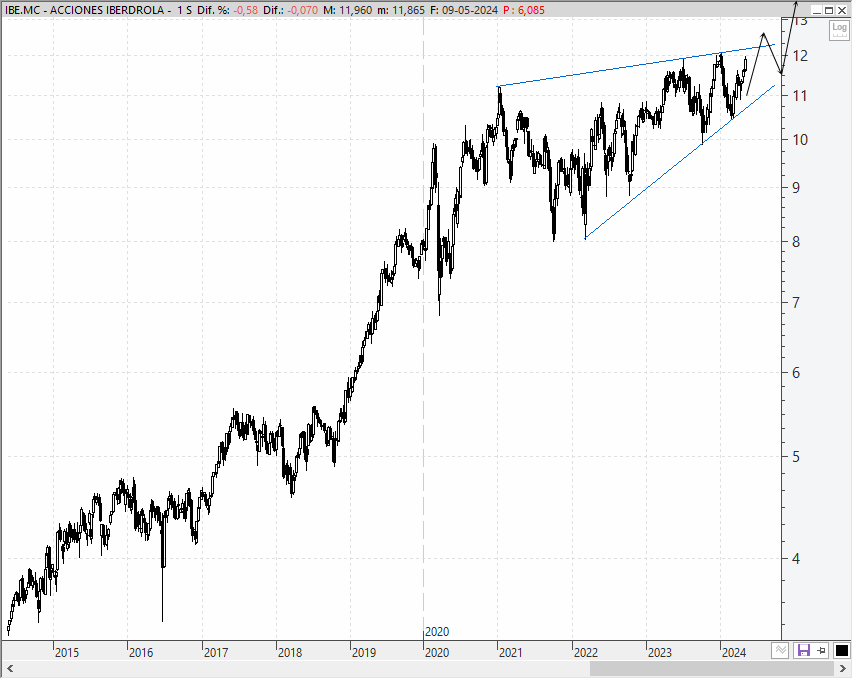Click the 2017 label on time axis
853x679 pixels.
tap(216, 652)
